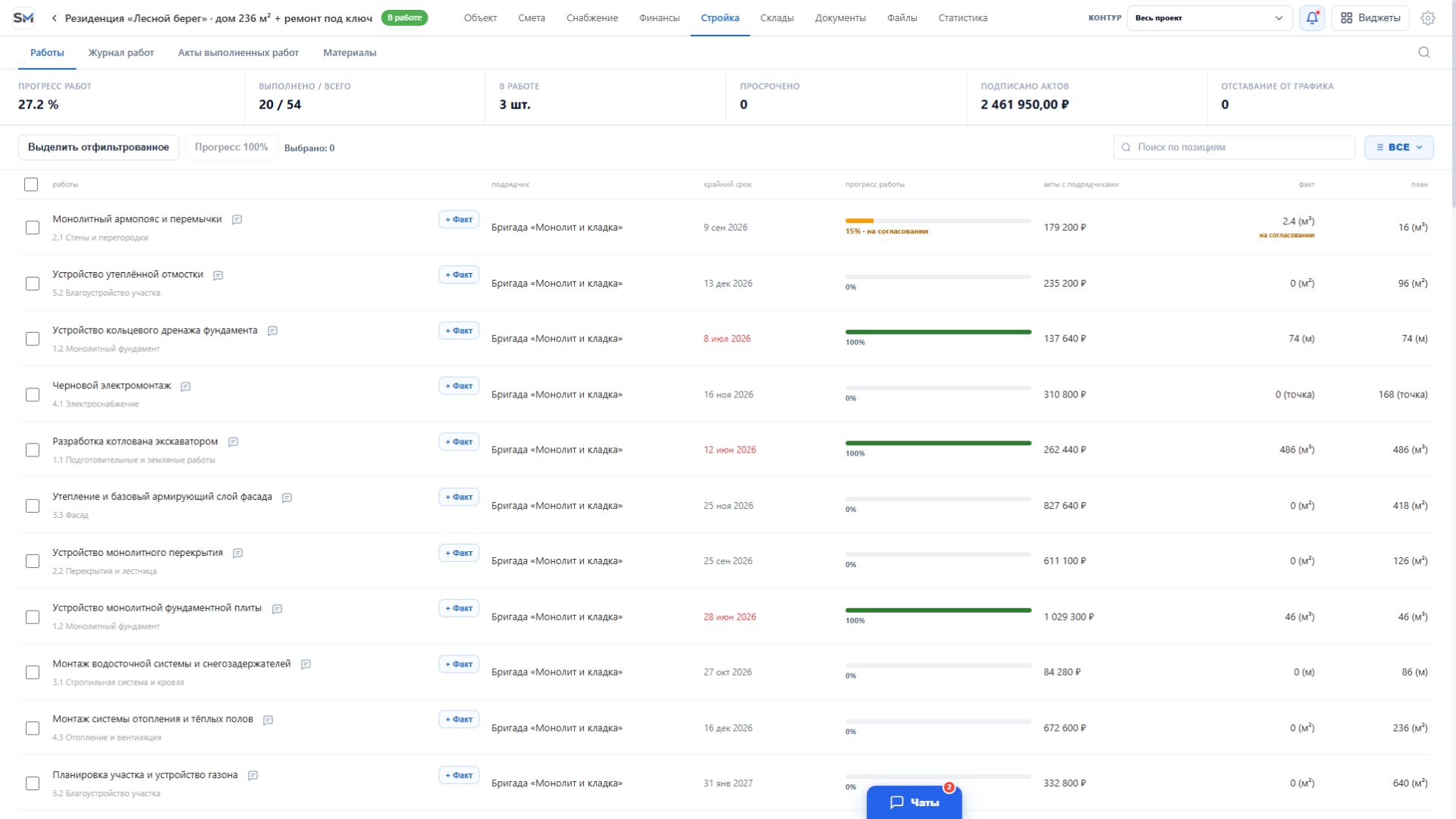Switch to the Смета tab
This screenshot has height=819, width=1456.
tap(532, 18)
